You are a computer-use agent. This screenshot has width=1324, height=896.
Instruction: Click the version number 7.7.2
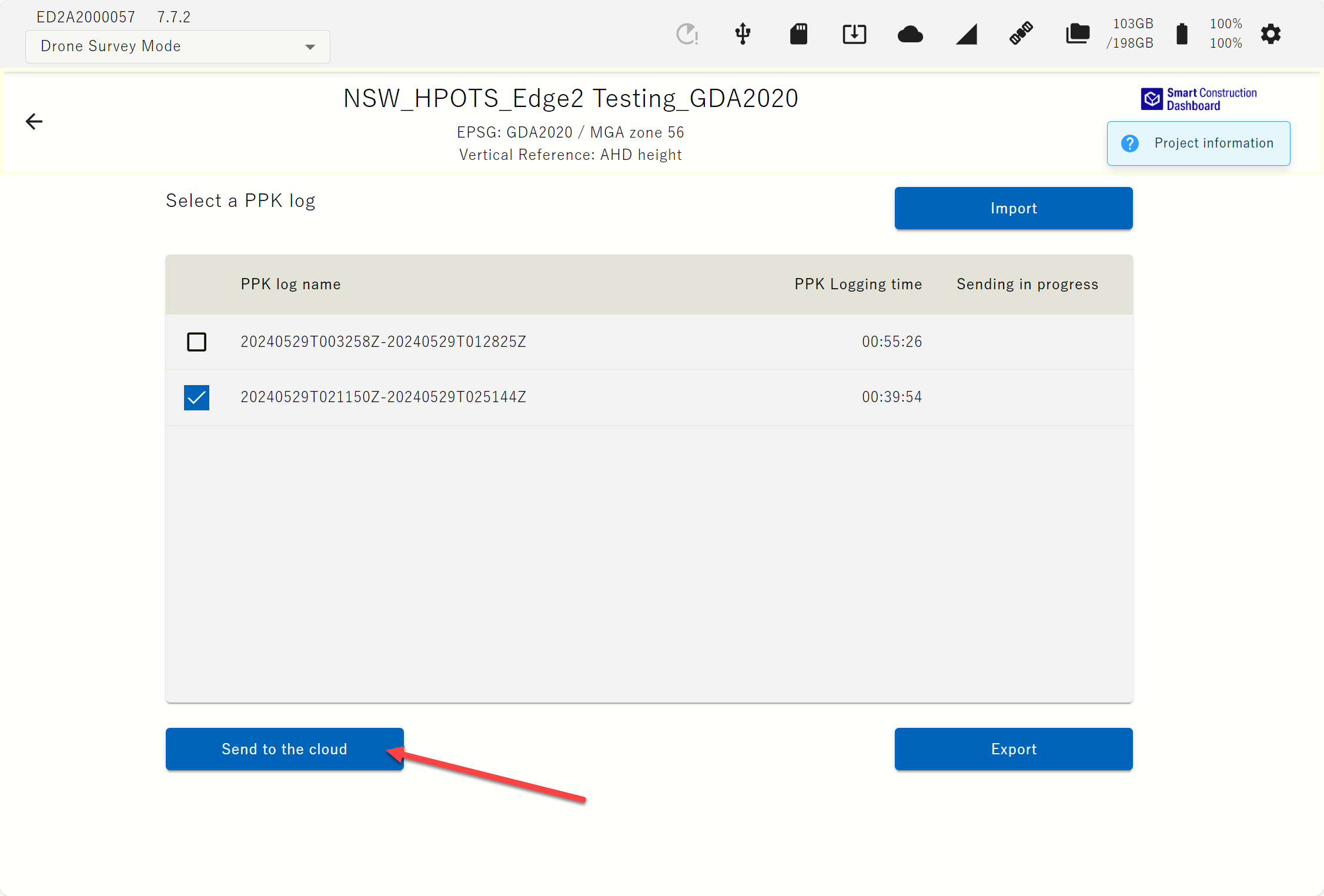[173, 17]
